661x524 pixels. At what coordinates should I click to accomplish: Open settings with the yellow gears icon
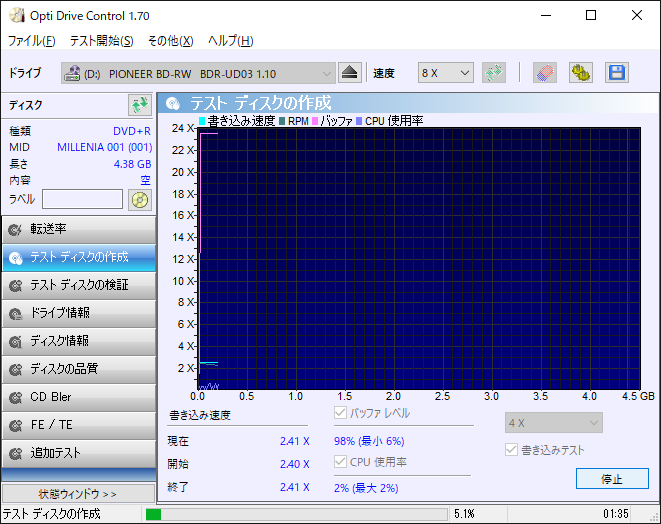(581, 73)
